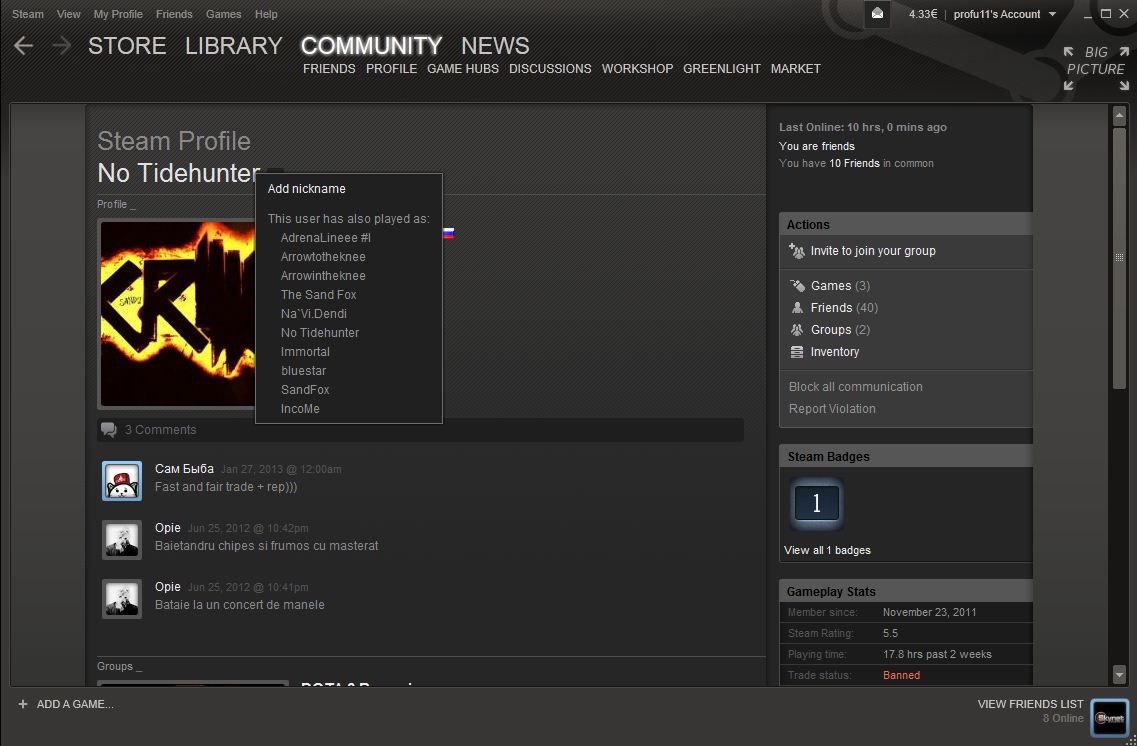Open the Friends (40) link
1137x746 pixels.
click(x=844, y=307)
